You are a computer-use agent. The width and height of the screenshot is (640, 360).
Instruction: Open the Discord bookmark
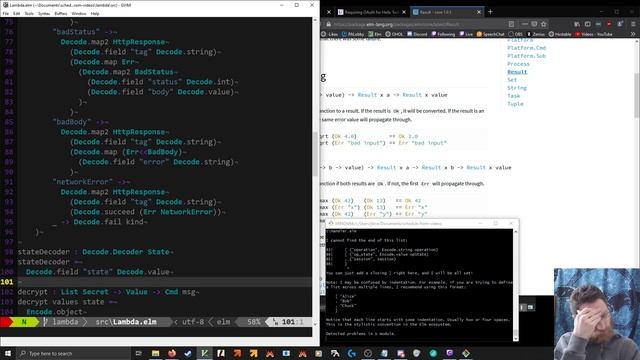point(417,34)
